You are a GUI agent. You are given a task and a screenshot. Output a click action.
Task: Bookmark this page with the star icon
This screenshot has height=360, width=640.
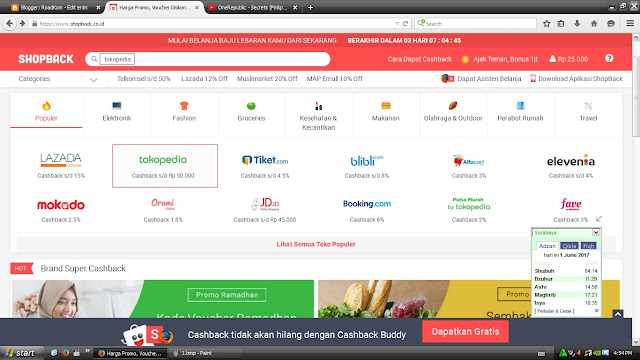547,24
